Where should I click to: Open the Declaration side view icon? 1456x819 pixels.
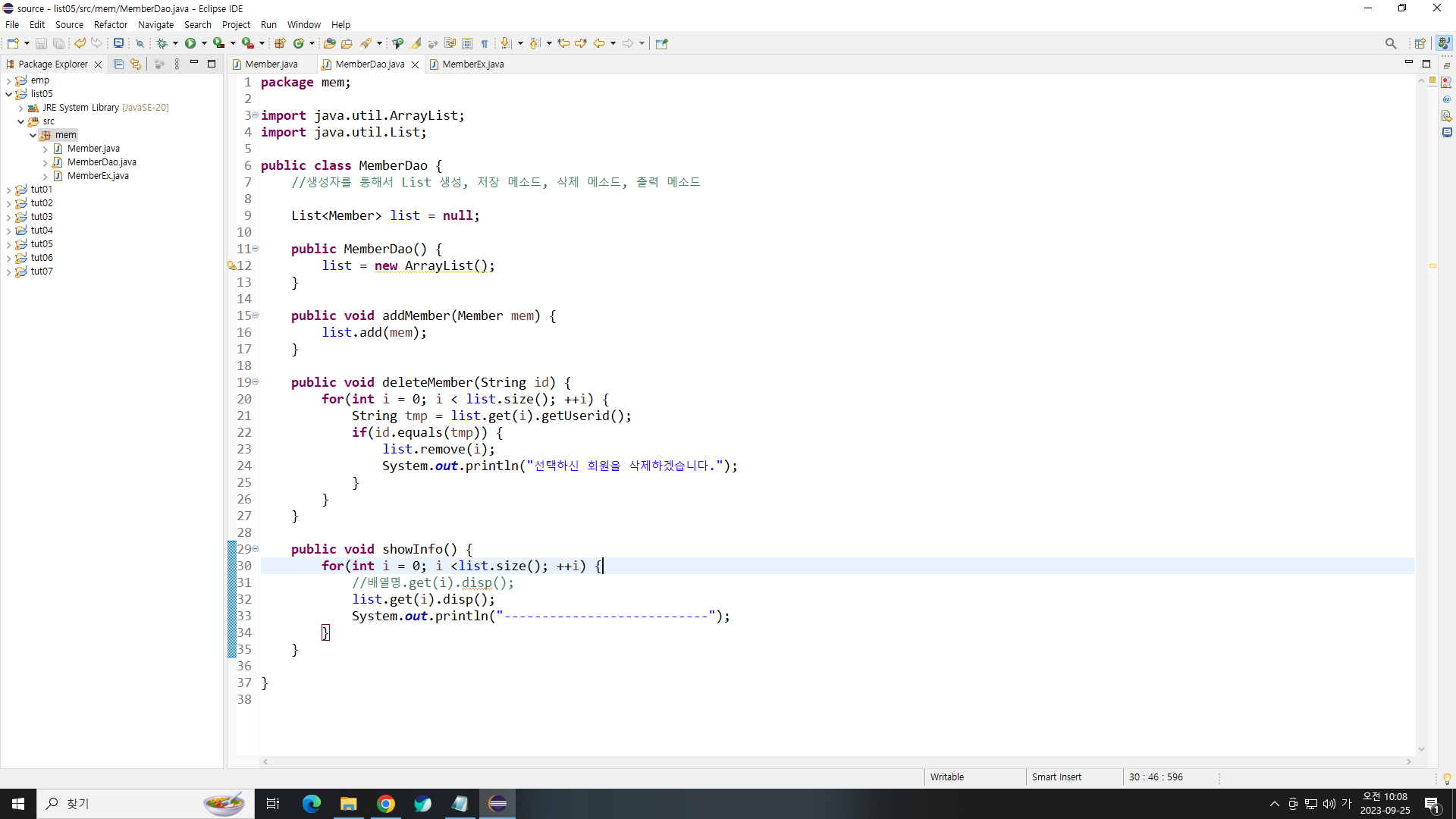[x=1447, y=115]
